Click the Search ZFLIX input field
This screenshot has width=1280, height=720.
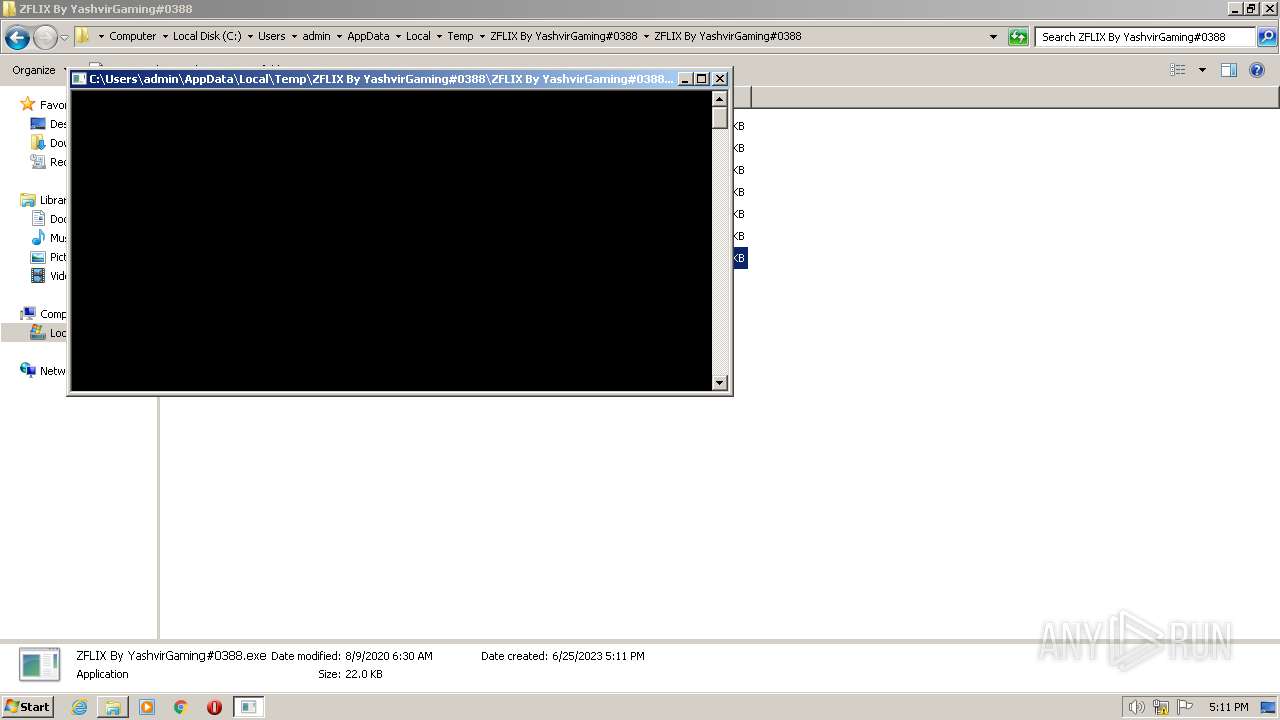coord(1145,37)
